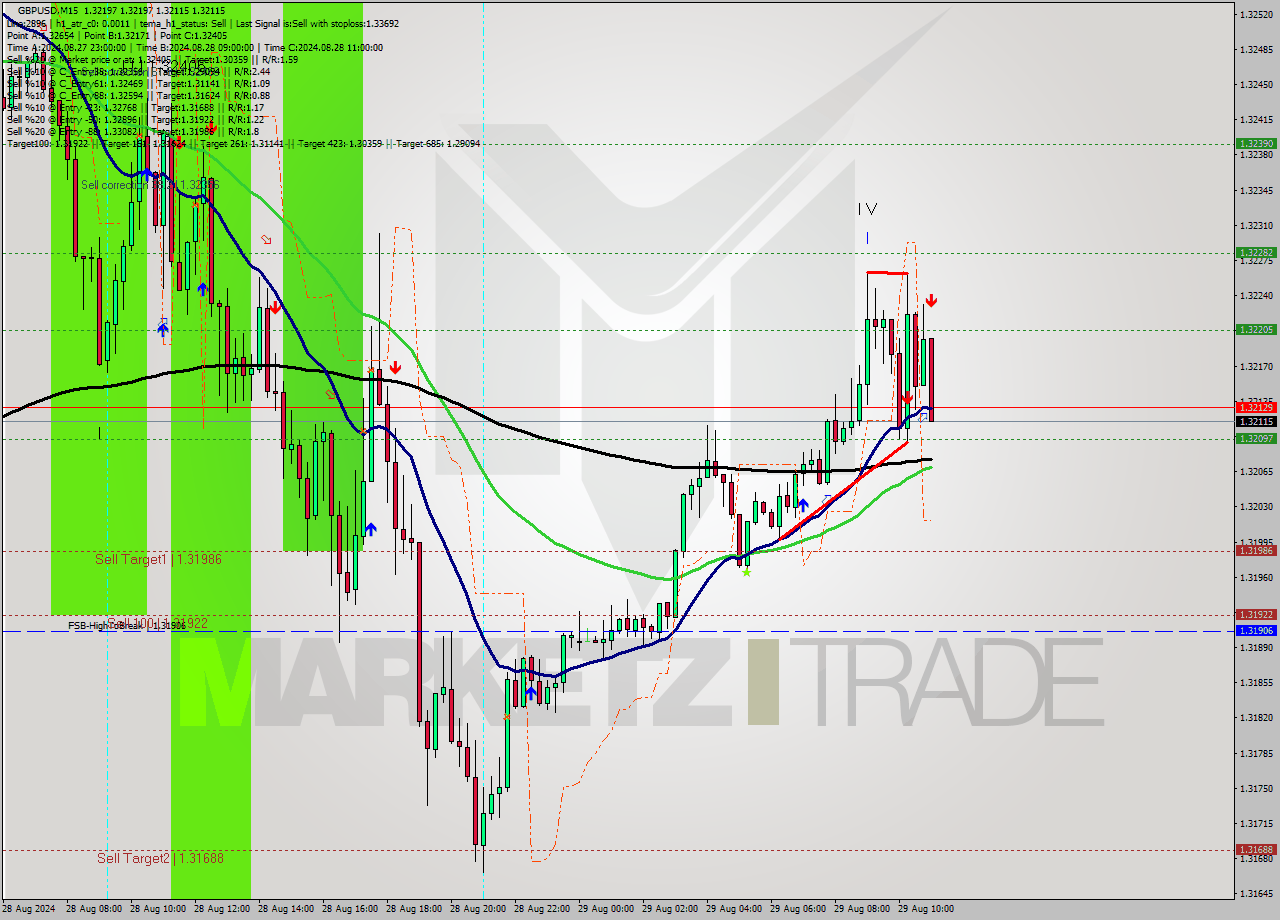Click the 1.31820 price axis tick
This screenshot has height=920, width=1280.
point(1256,718)
